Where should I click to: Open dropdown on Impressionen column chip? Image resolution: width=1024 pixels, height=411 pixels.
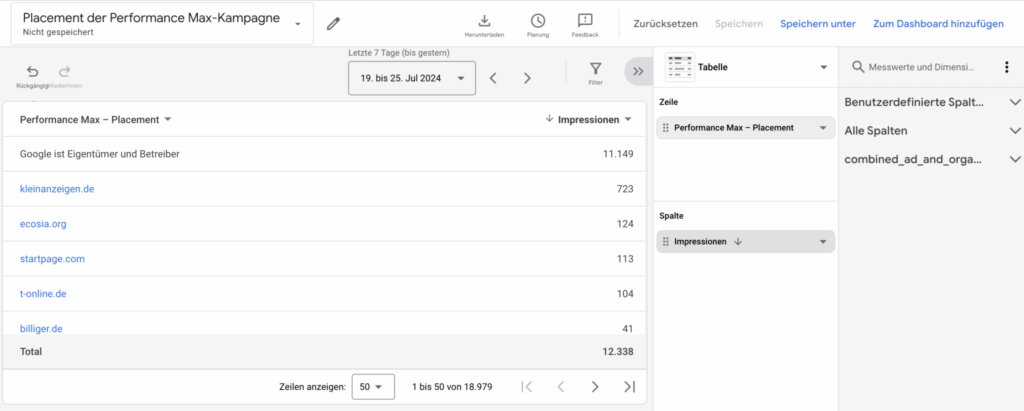pos(823,242)
